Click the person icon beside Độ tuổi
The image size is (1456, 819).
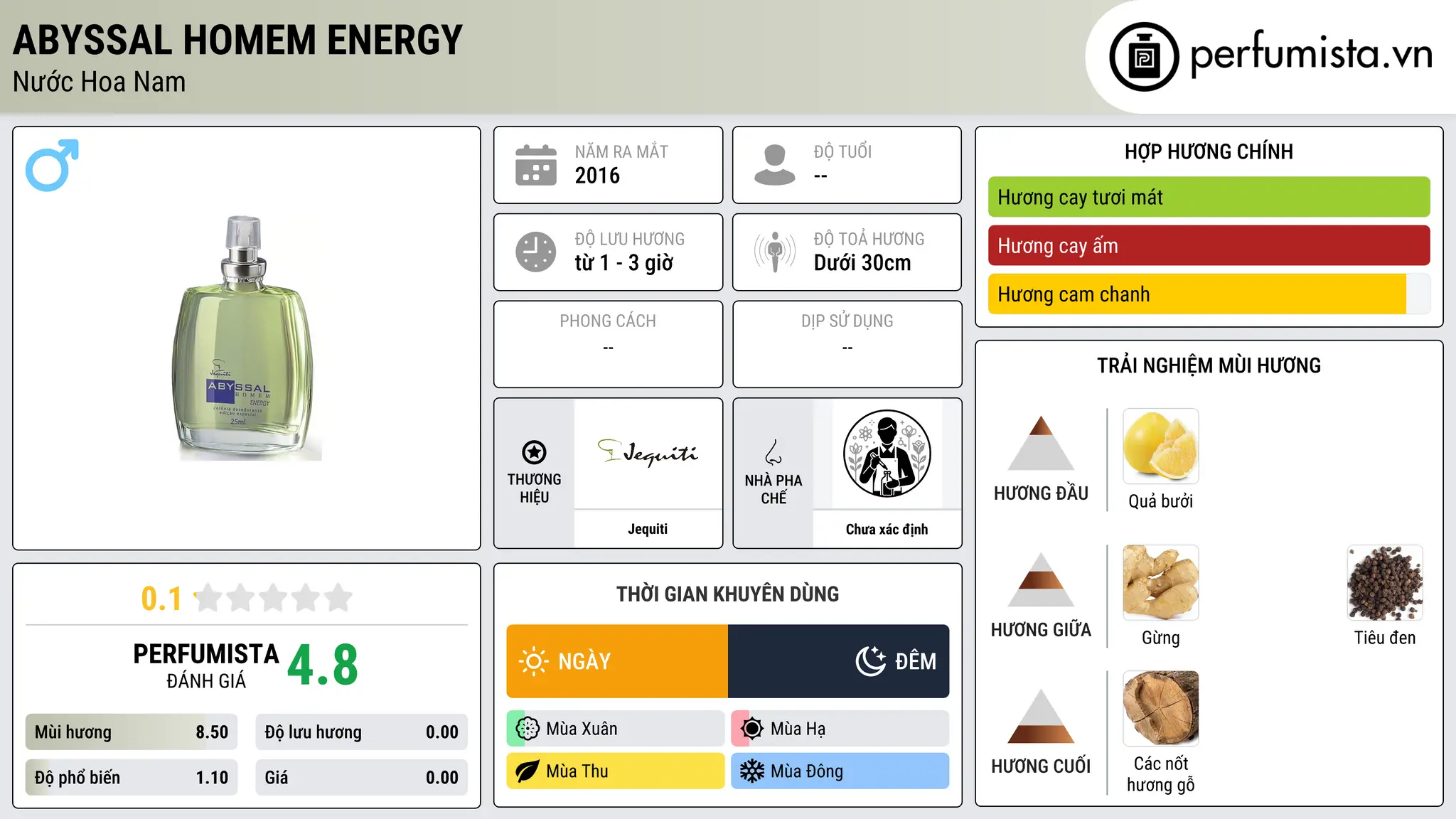click(775, 165)
